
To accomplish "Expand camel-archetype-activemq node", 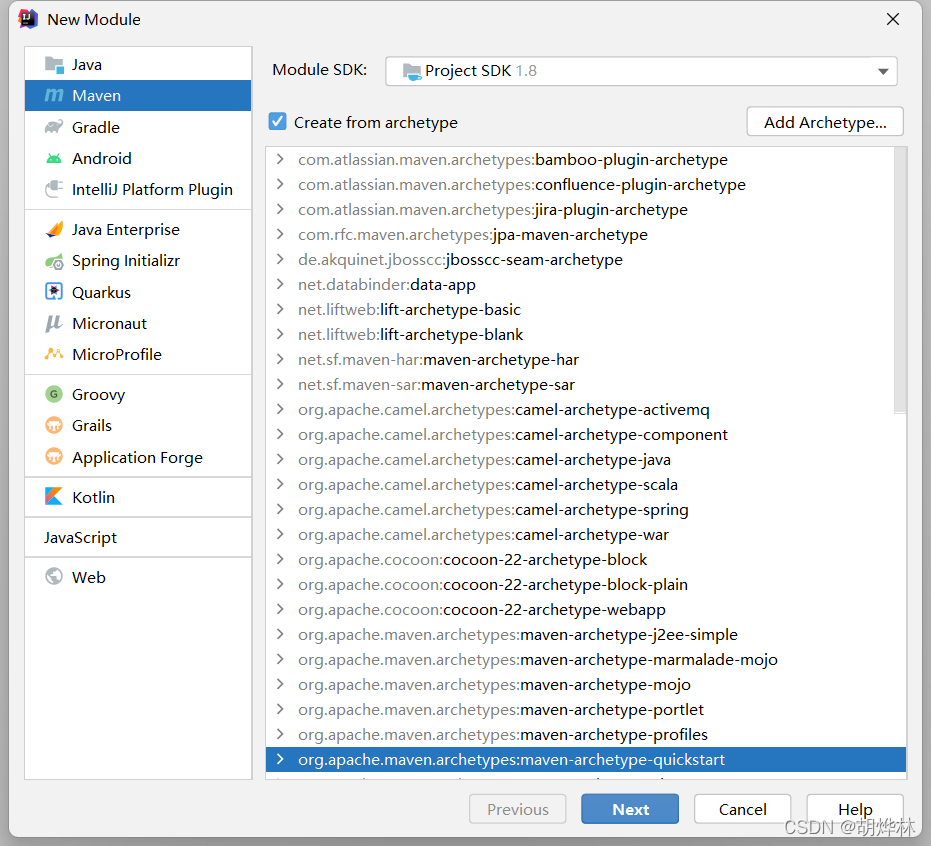I will 280,410.
